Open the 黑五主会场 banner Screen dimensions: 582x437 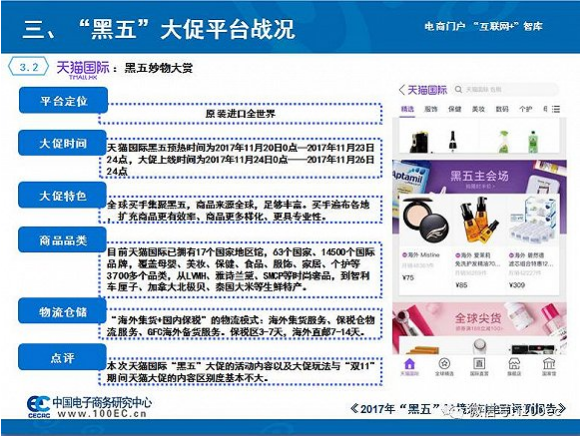pos(479,177)
